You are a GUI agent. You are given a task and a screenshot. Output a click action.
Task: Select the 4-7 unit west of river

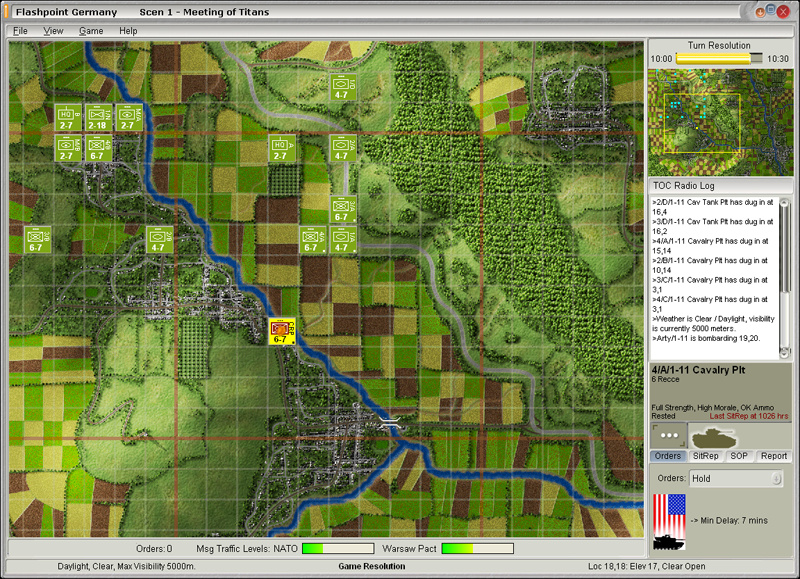158,240
